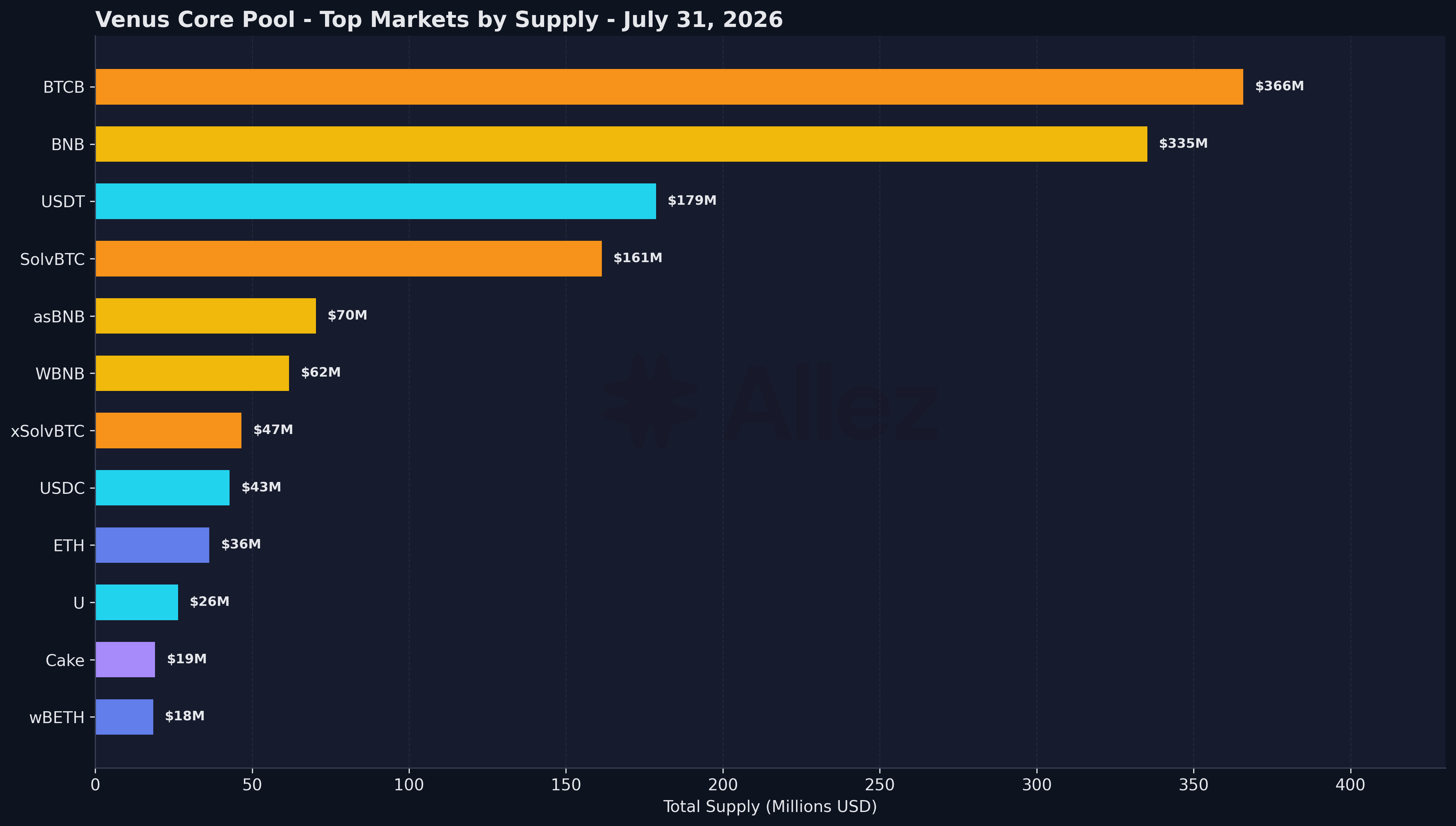Click the '$62M' value label
Viewport: 1456px width, 826px height.
tap(320, 373)
